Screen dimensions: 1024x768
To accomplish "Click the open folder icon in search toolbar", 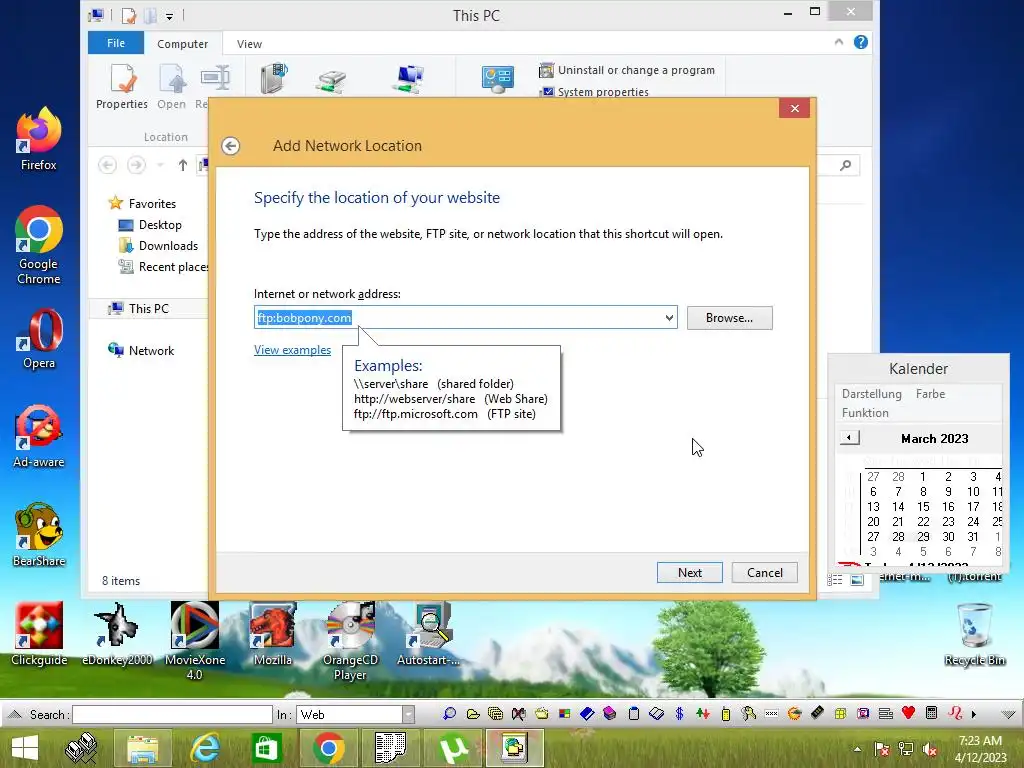I will point(473,714).
